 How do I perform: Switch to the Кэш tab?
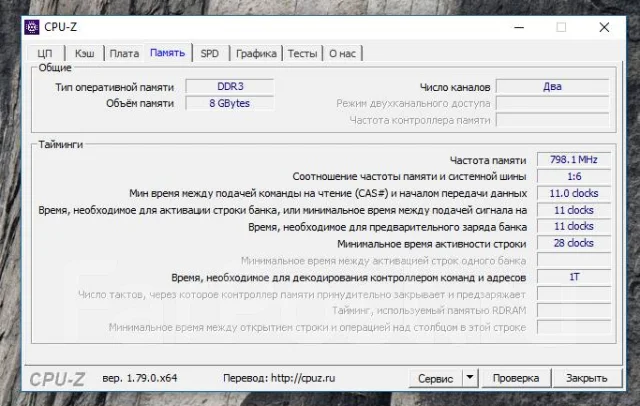tap(84, 53)
